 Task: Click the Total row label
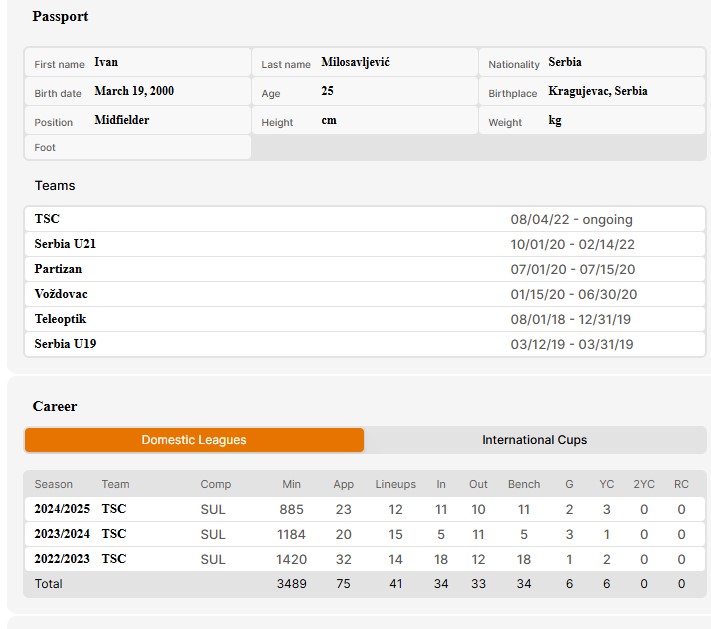[x=49, y=584]
